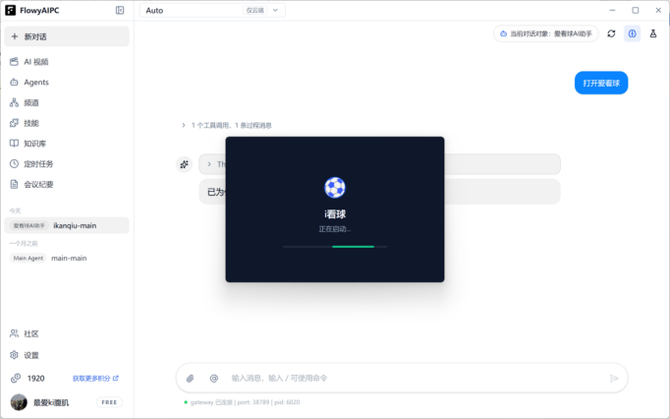
Task: Expand 1个工具调用 process details
Action: click(227, 125)
